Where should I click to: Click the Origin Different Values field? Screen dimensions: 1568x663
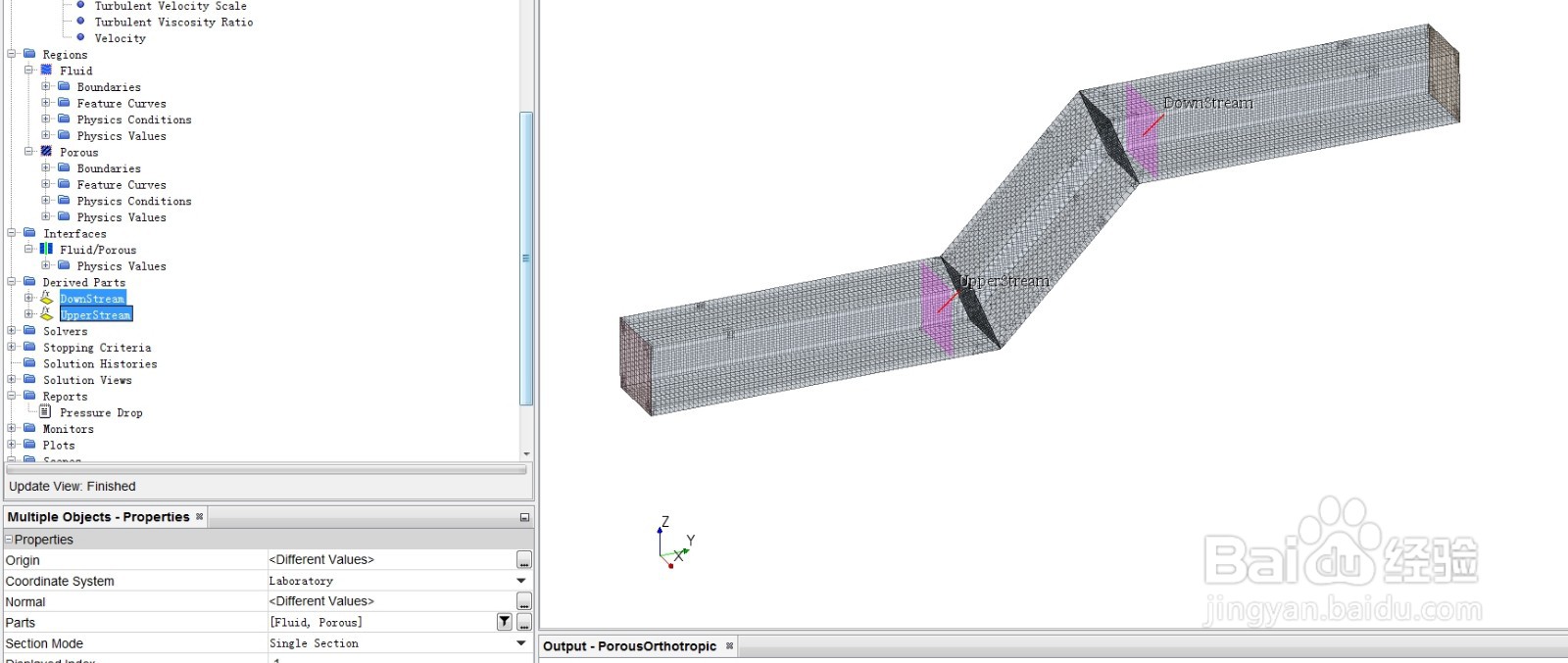(x=391, y=559)
